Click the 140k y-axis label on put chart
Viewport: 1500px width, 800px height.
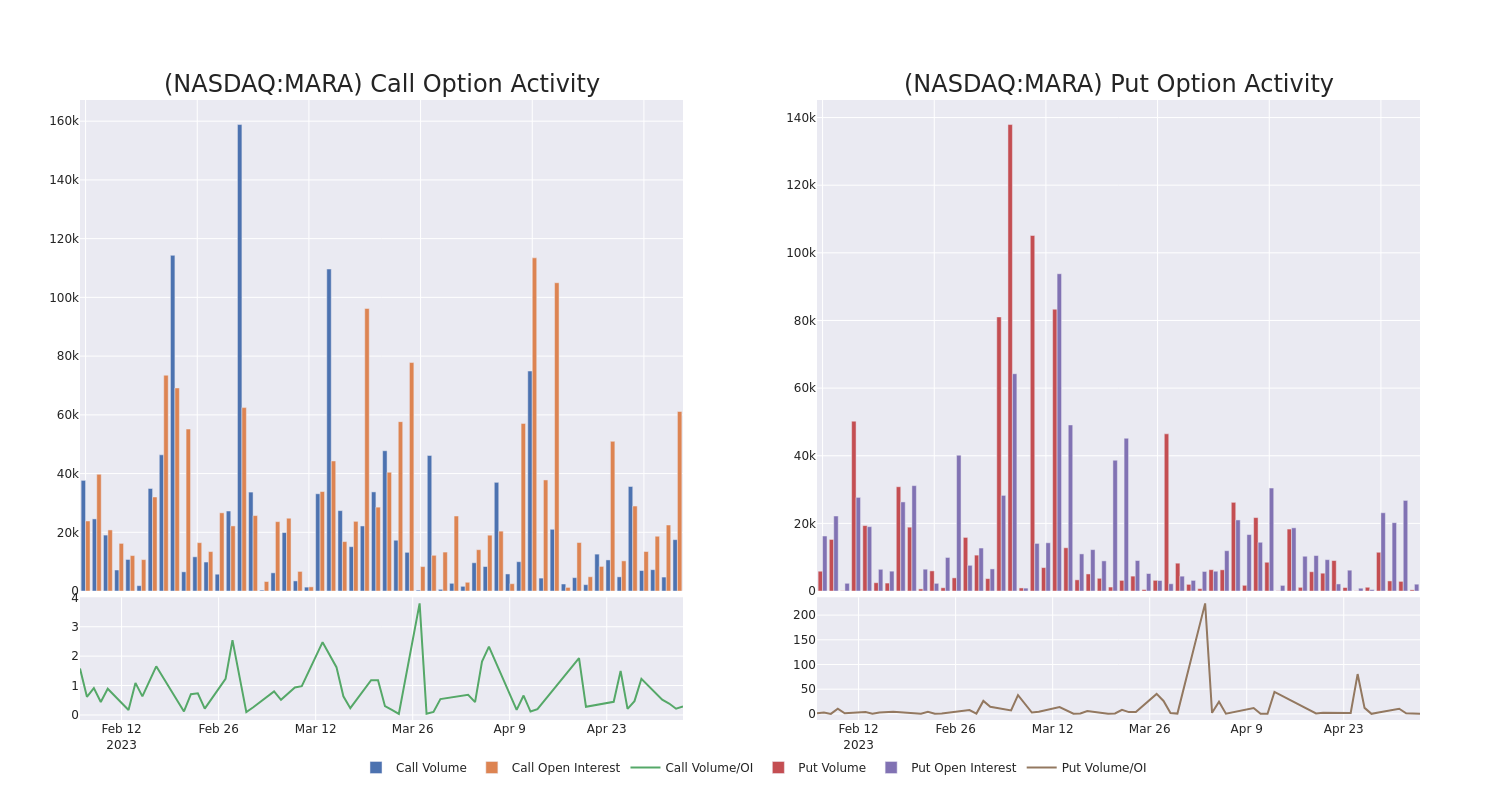coord(801,118)
